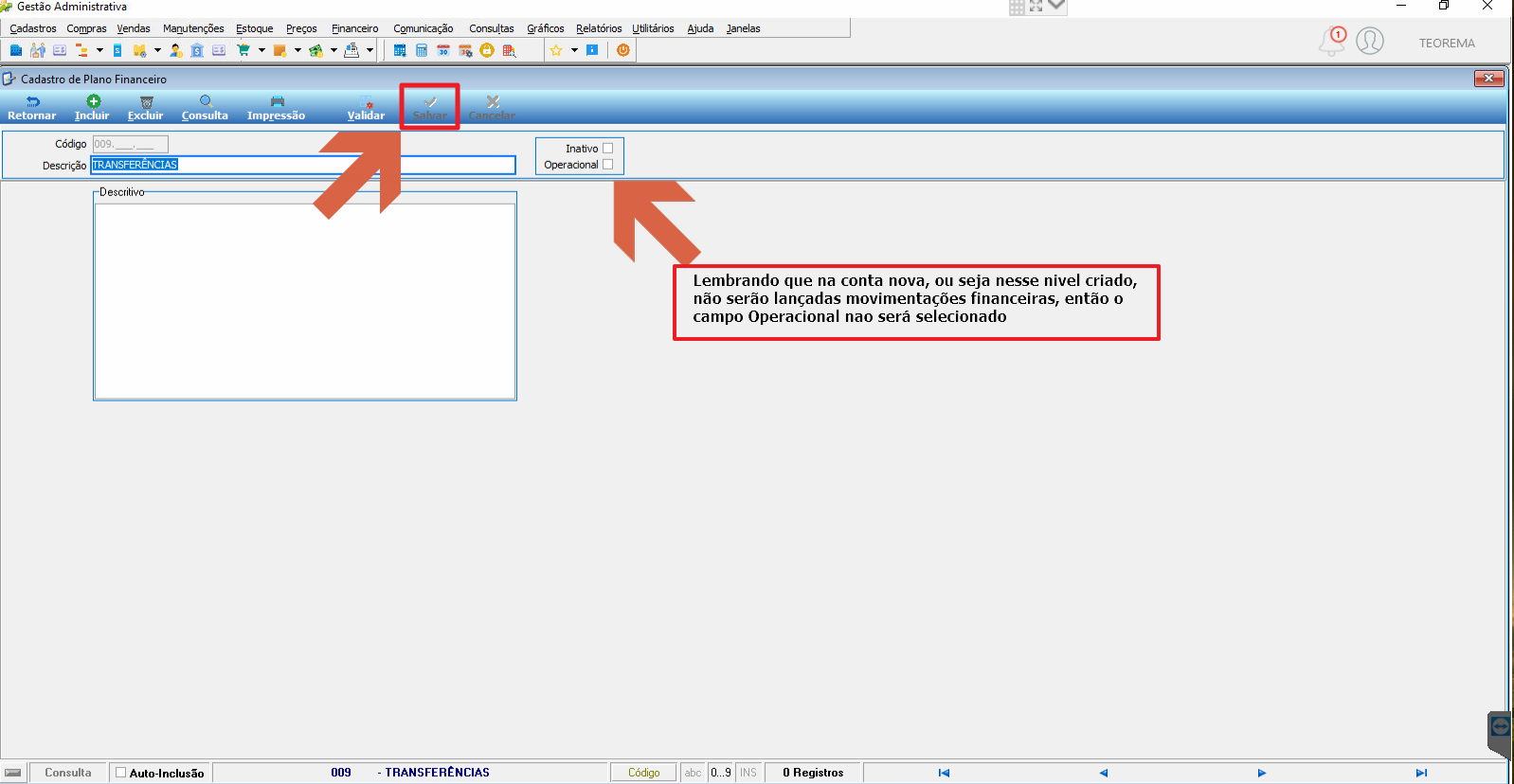Enable the Inativo checkbox
This screenshot has height=784, width=1514.
[608, 148]
